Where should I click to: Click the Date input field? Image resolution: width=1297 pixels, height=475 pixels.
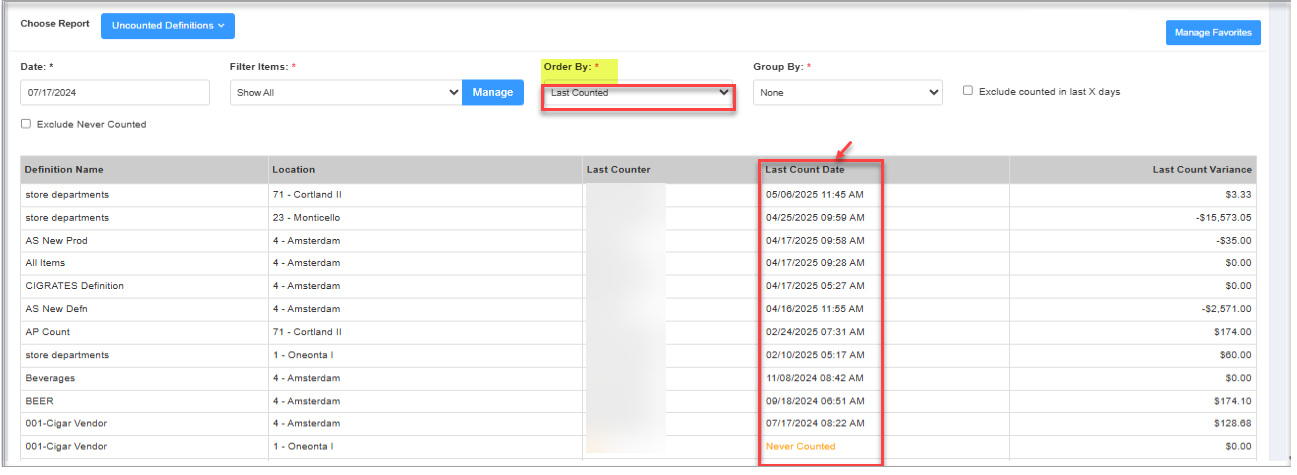pos(115,92)
